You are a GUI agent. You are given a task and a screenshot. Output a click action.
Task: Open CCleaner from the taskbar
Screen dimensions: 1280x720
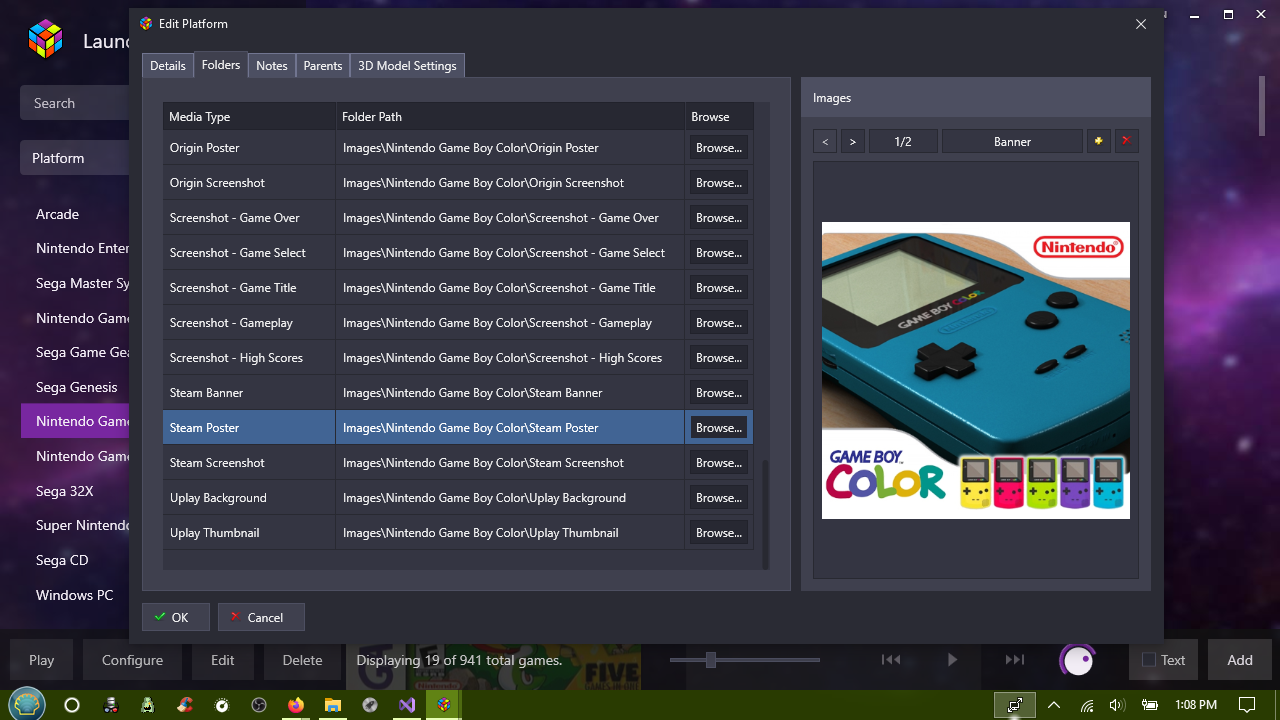pyautogui.click(x=185, y=705)
